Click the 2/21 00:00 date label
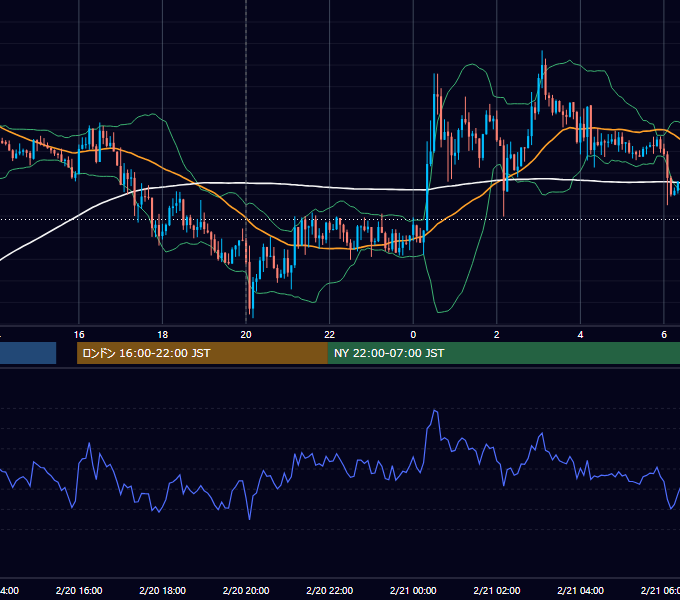 (x=413, y=590)
